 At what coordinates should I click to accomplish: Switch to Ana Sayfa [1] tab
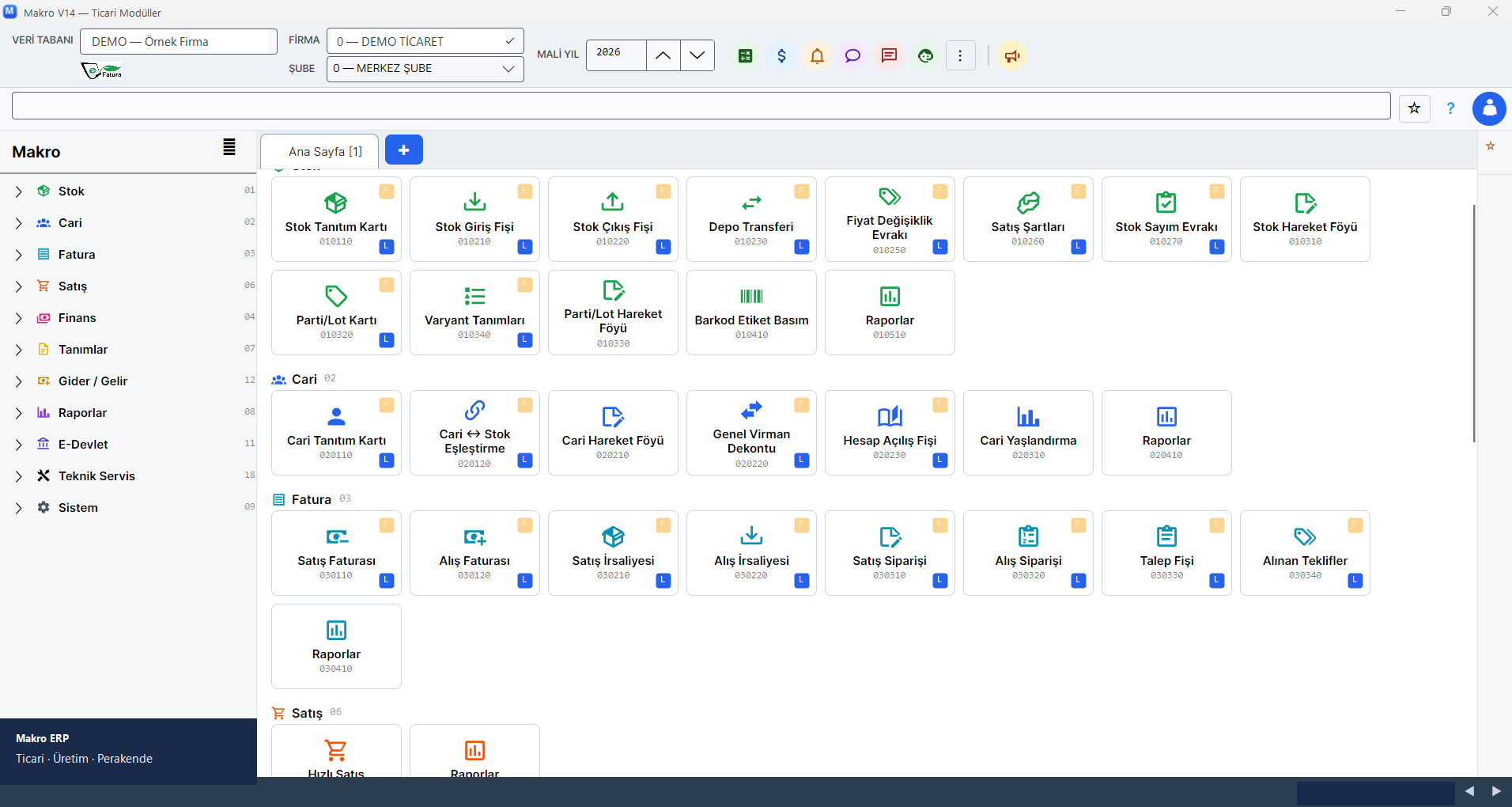[x=320, y=151]
